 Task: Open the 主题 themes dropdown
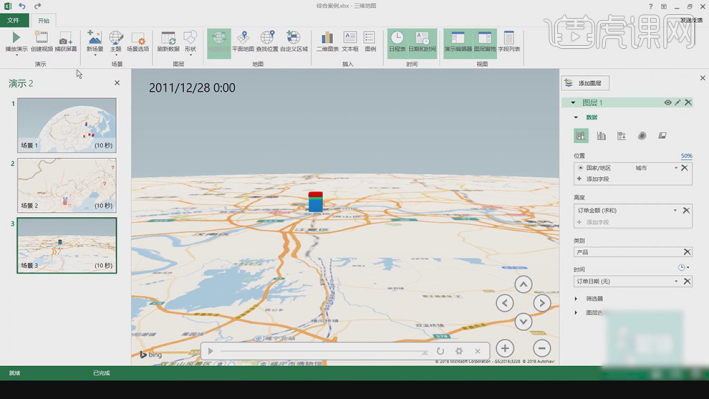click(116, 43)
